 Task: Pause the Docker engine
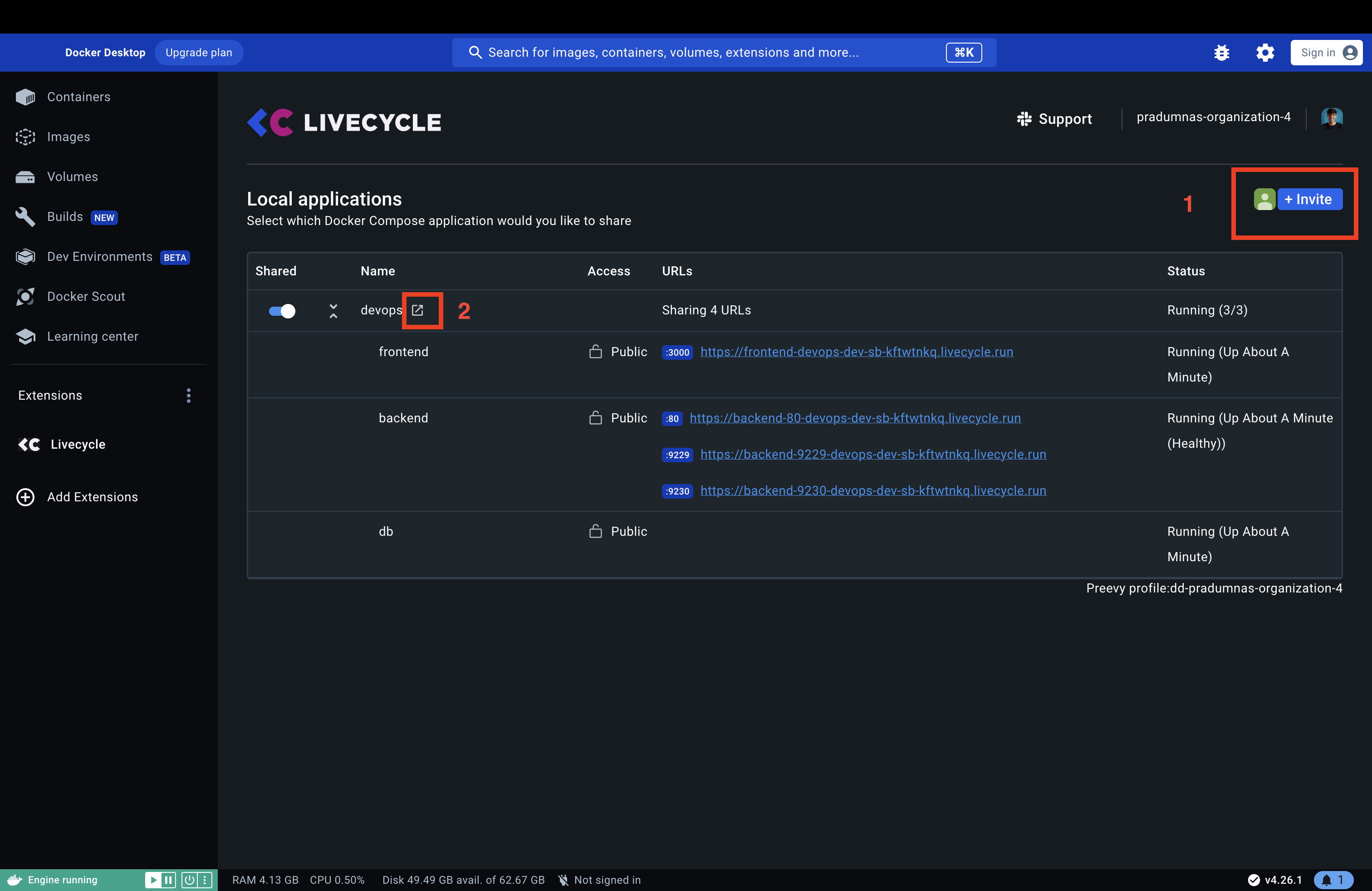point(168,880)
